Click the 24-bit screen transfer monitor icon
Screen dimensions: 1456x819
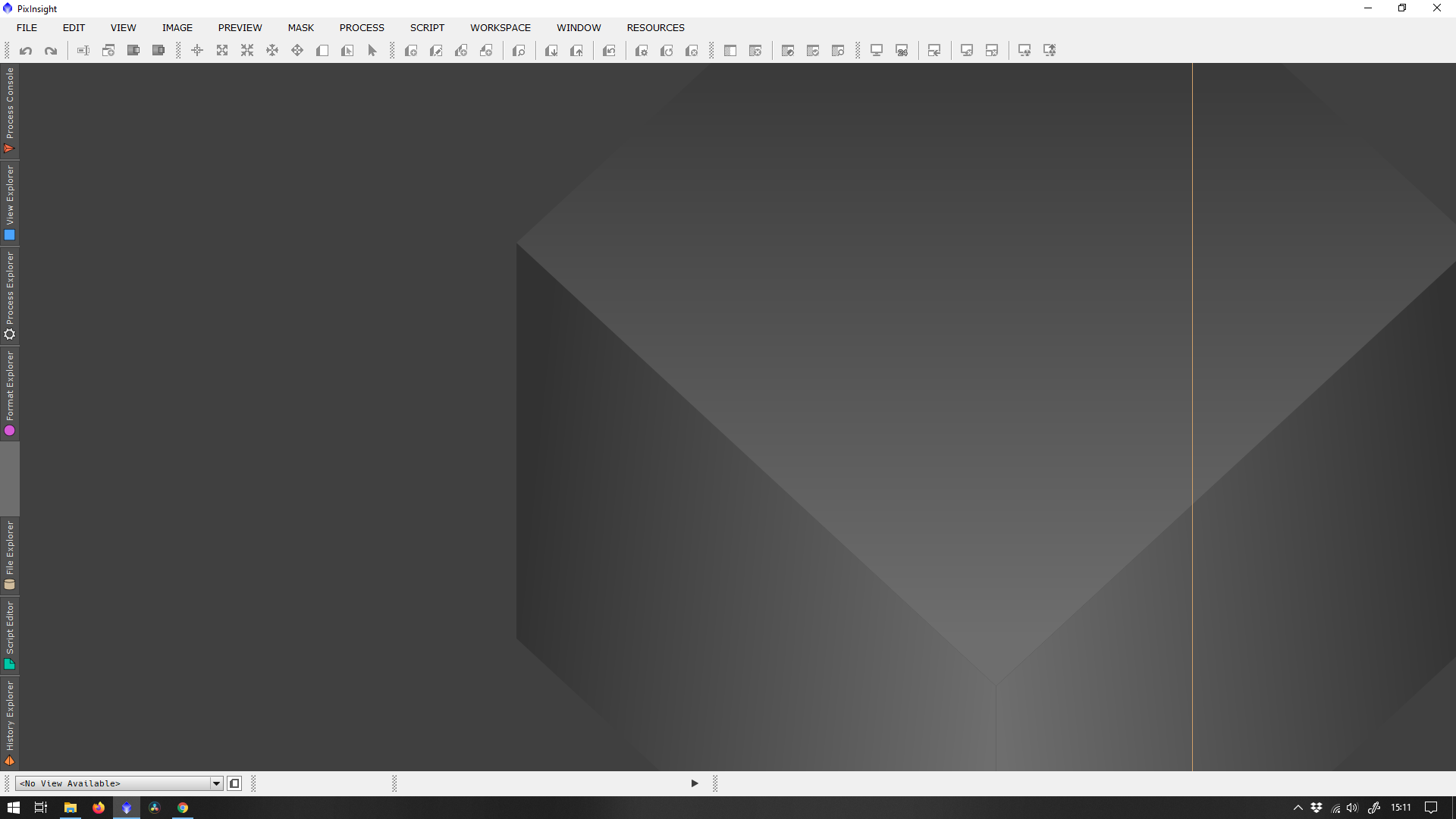pyautogui.click(x=902, y=51)
